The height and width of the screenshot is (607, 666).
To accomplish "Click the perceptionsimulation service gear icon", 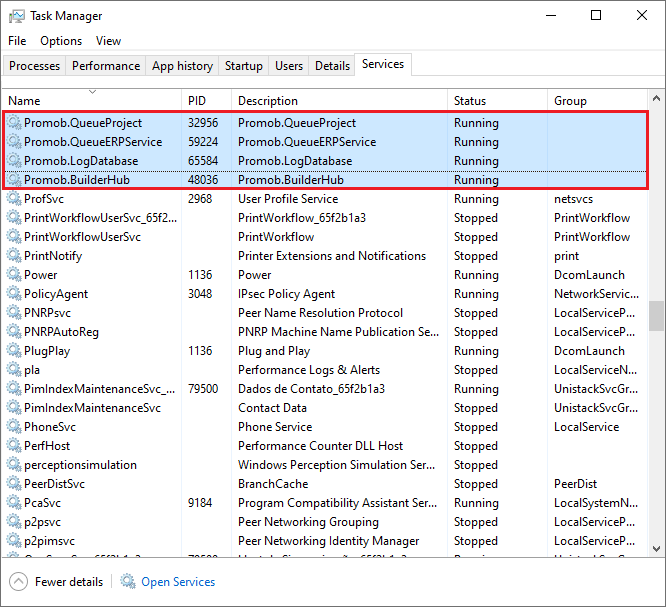I will pos(14,465).
